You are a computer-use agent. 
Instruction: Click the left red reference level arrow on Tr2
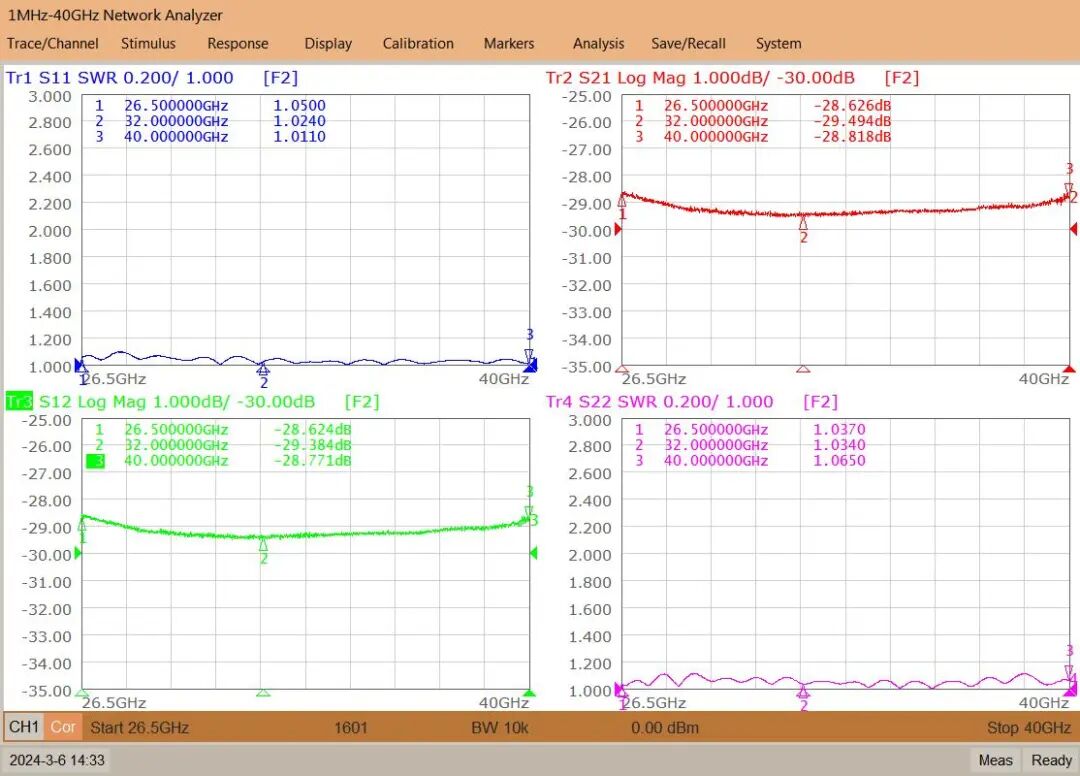[618, 229]
